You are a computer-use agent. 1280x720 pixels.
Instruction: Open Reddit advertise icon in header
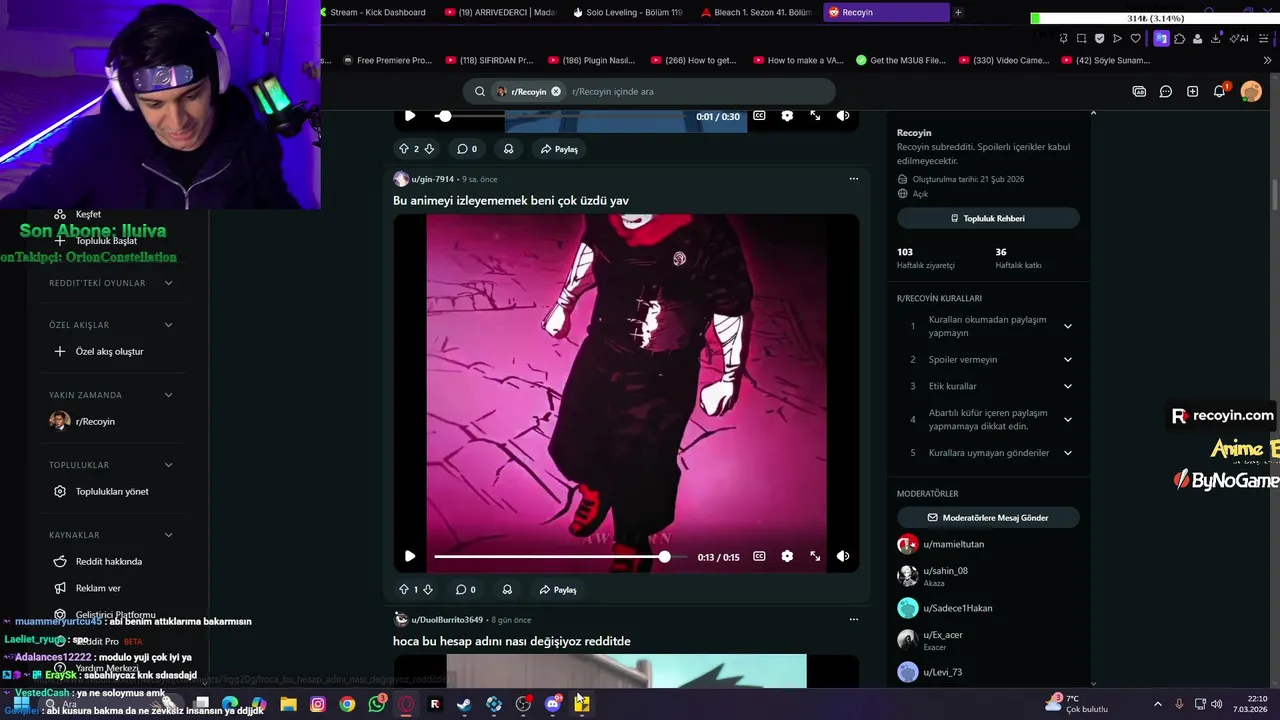pyautogui.click(x=1139, y=91)
